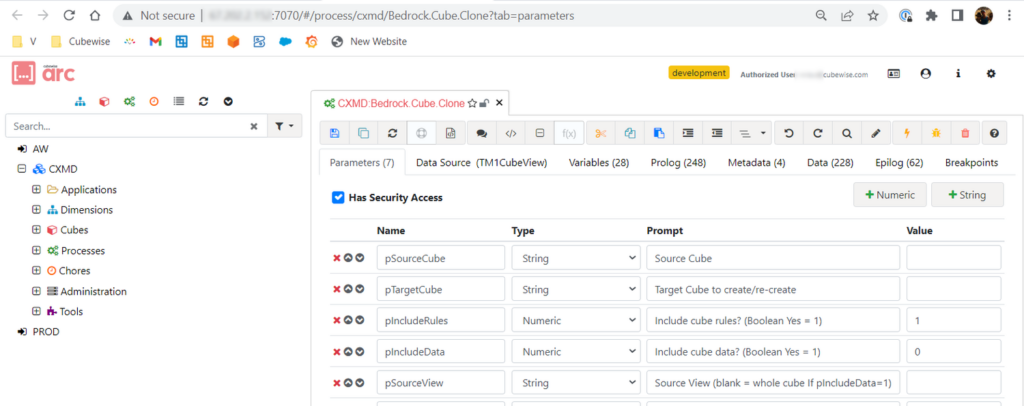Click the scissors Cut icon
This screenshot has width=1024, height=406.
click(600, 133)
